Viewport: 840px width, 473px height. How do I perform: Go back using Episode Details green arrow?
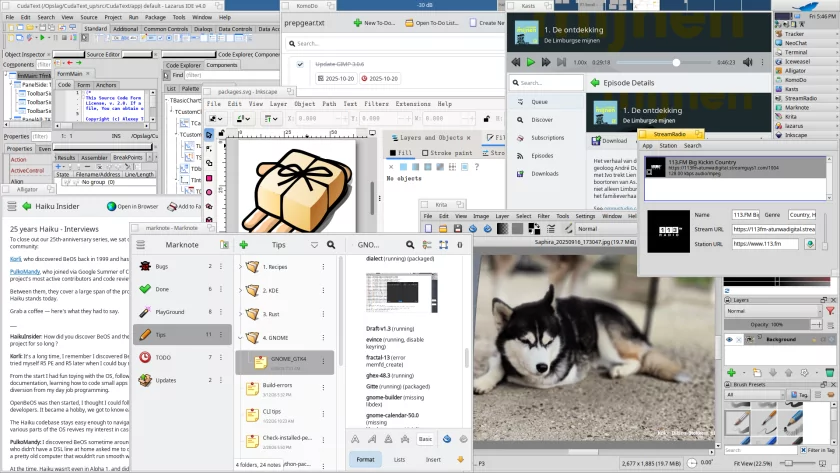point(595,83)
